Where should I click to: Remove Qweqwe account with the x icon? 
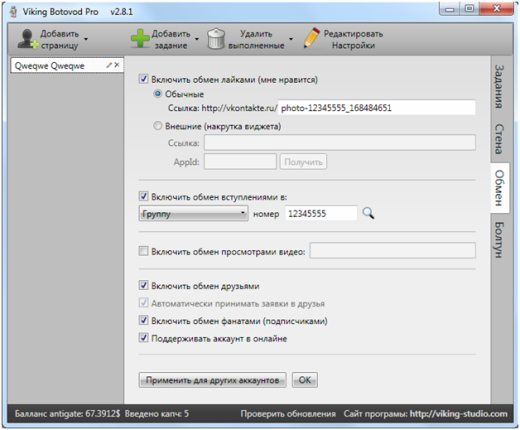tap(117, 65)
